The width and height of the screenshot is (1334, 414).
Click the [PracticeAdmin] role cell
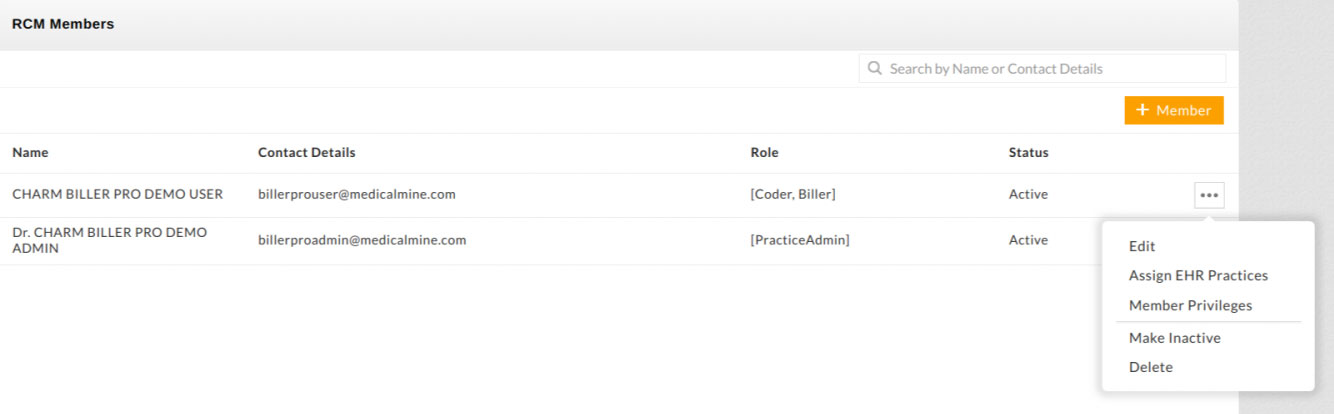pyautogui.click(x=799, y=240)
